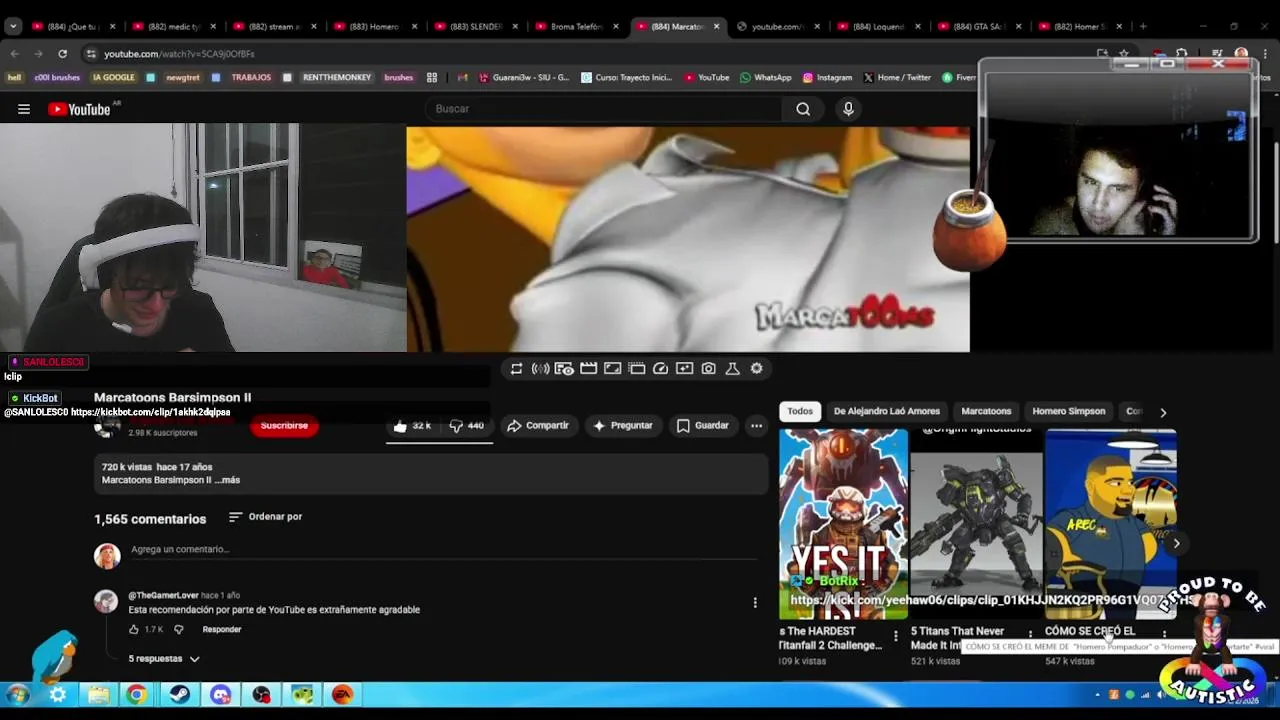Open the 5 Titans That Never thumbnail
This screenshot has width=1280, height=720.
click(976, 524)
